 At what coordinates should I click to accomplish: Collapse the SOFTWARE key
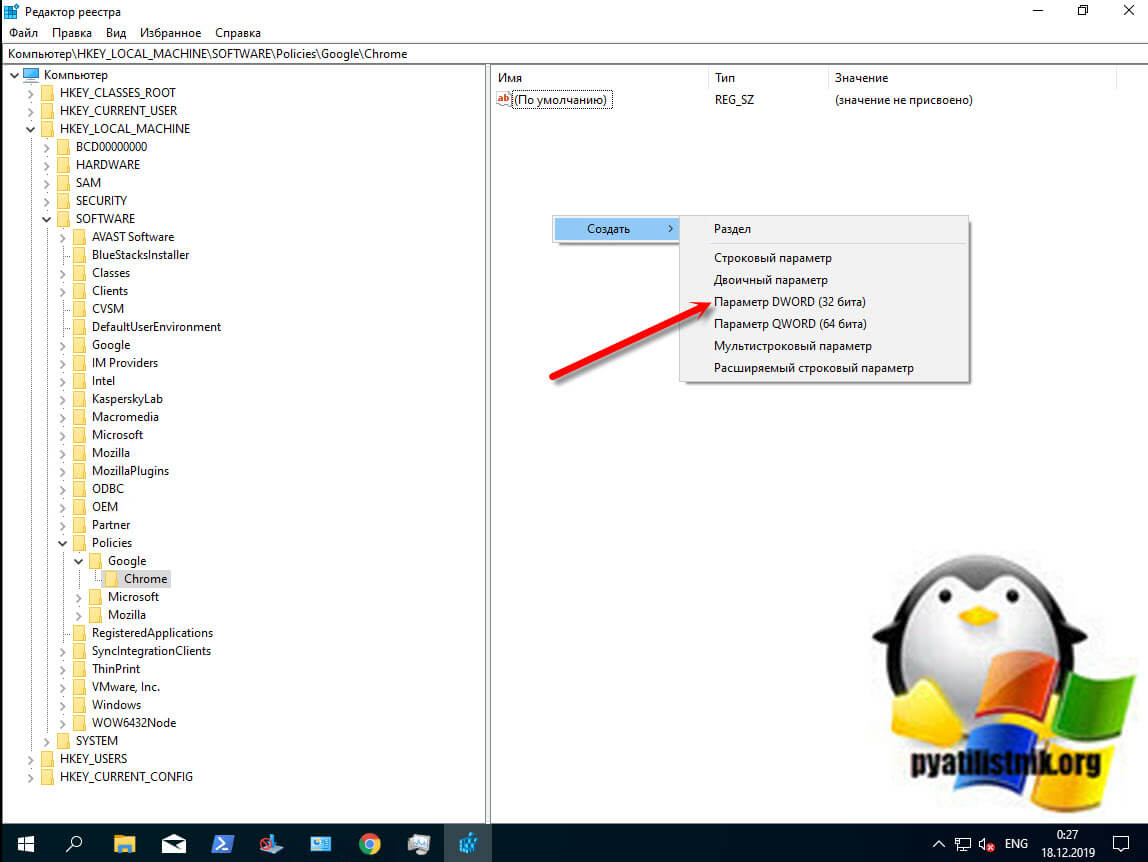click(47, 219)
